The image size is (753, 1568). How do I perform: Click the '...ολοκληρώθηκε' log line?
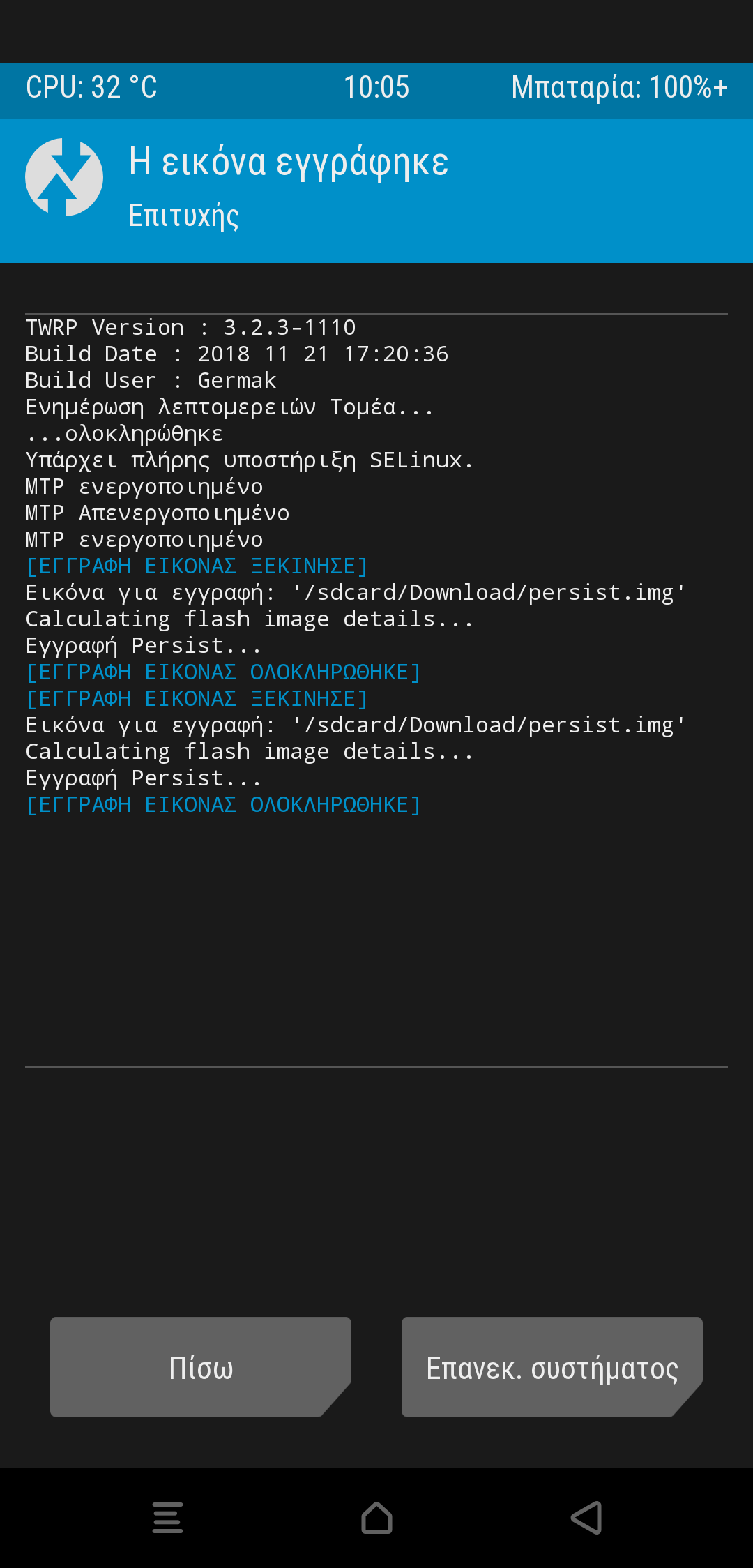[x=124, y=434]
